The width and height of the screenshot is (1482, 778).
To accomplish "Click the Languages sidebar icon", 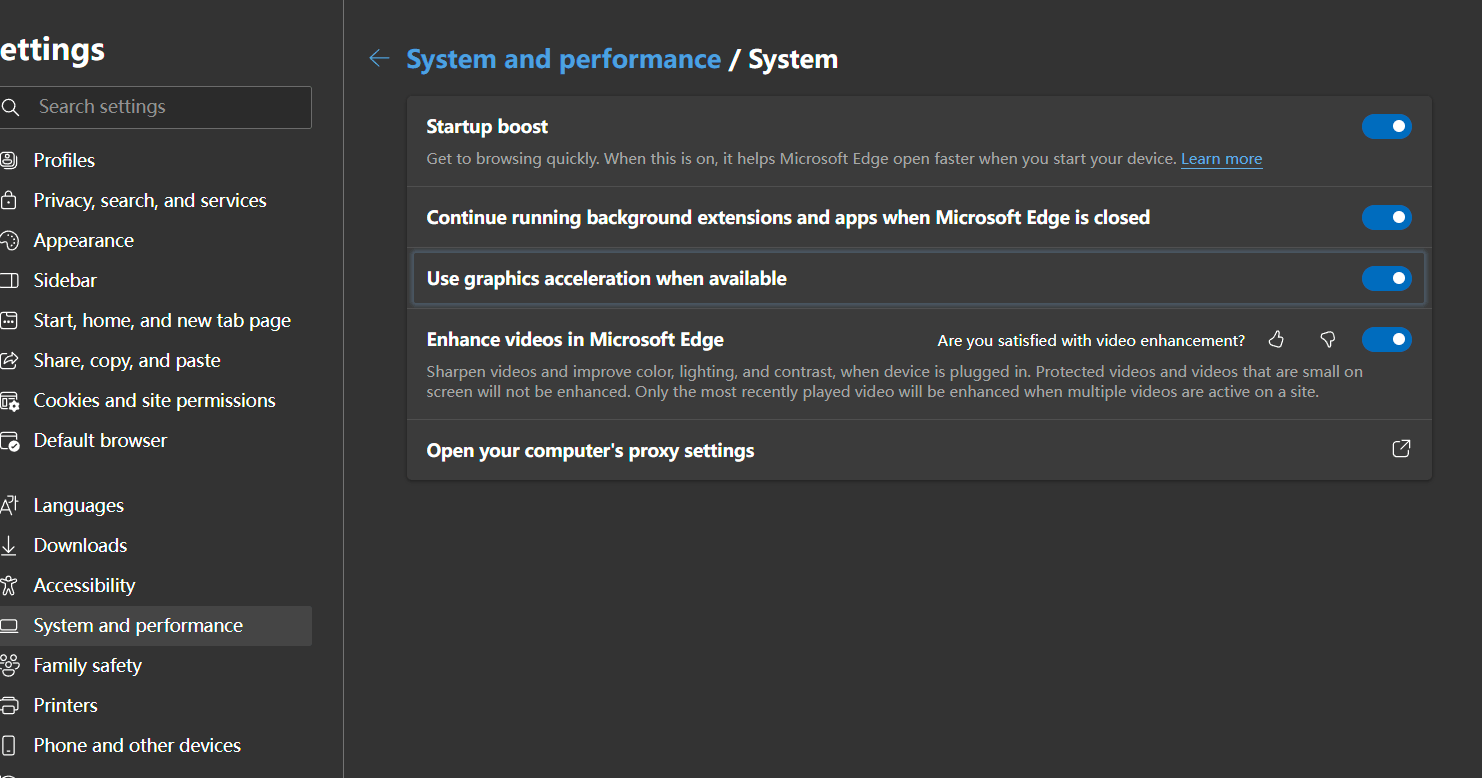I will (x=9, y=506).
